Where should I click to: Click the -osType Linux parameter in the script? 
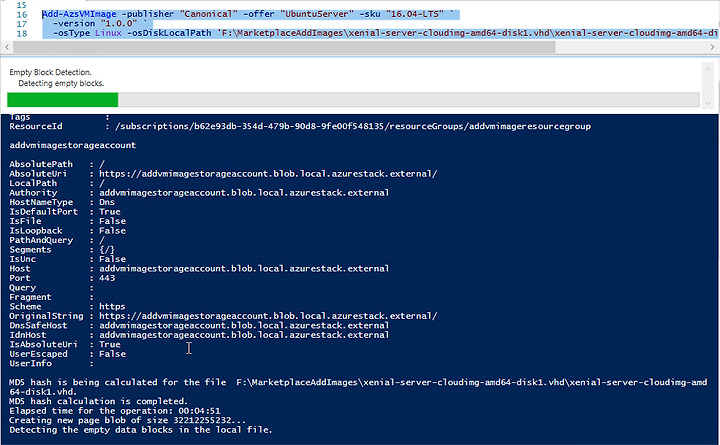click(x=87, y=33)
